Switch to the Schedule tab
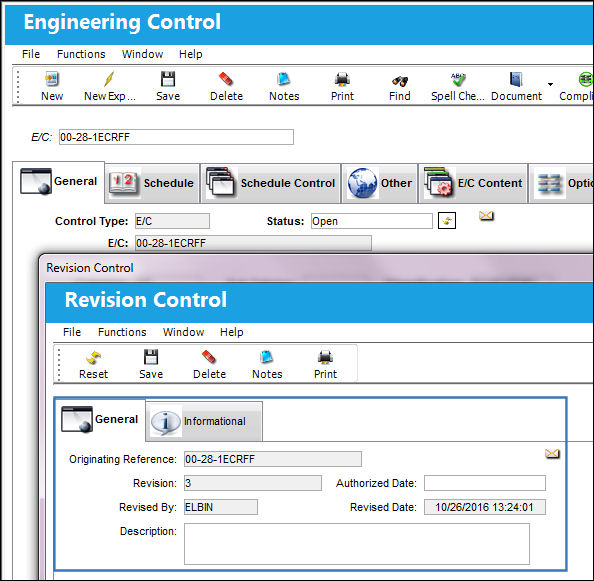This screenshot has height=581, width=594. tap(152, 183)
